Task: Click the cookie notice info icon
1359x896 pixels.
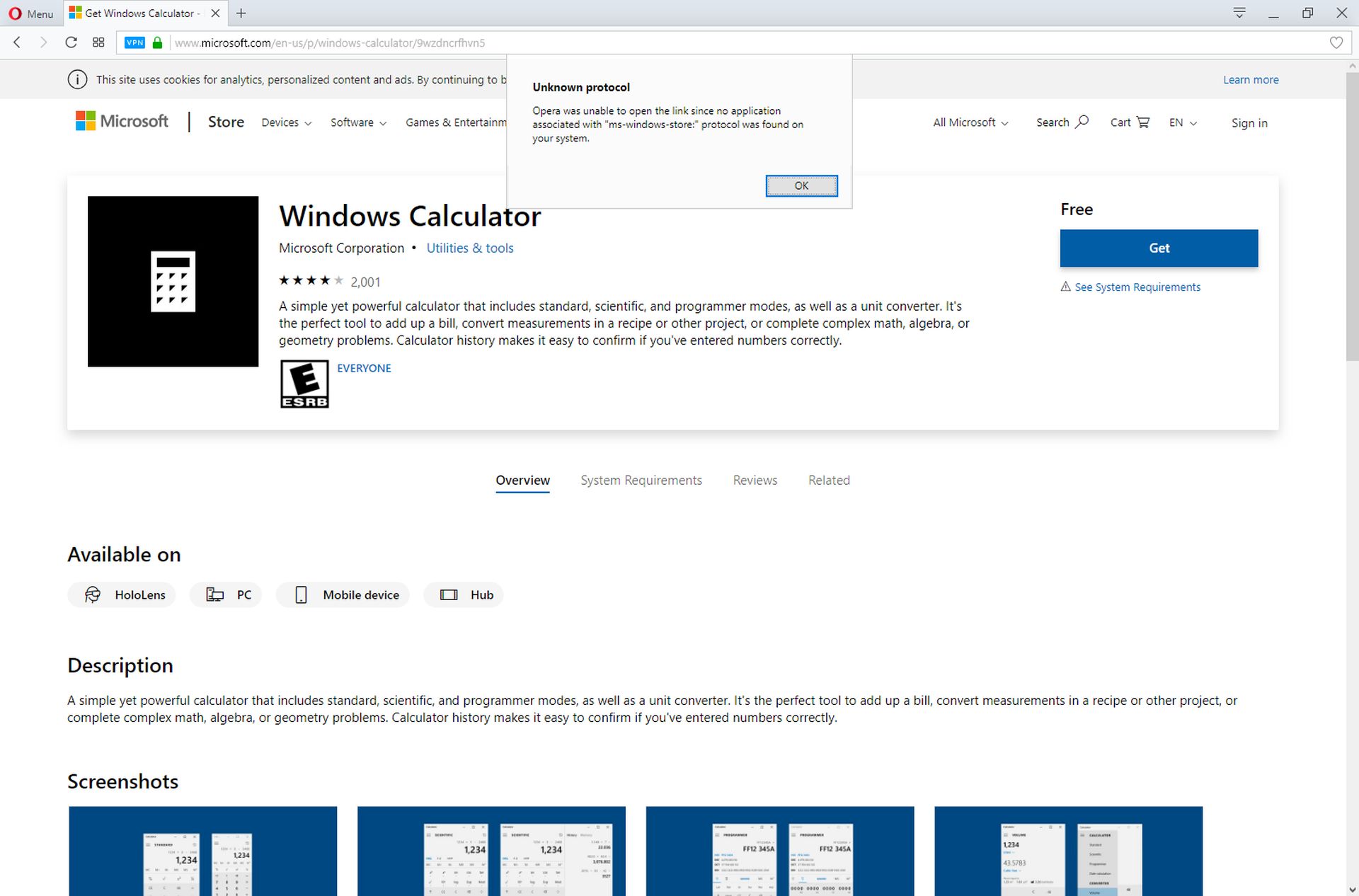Action: pos(77,79)
